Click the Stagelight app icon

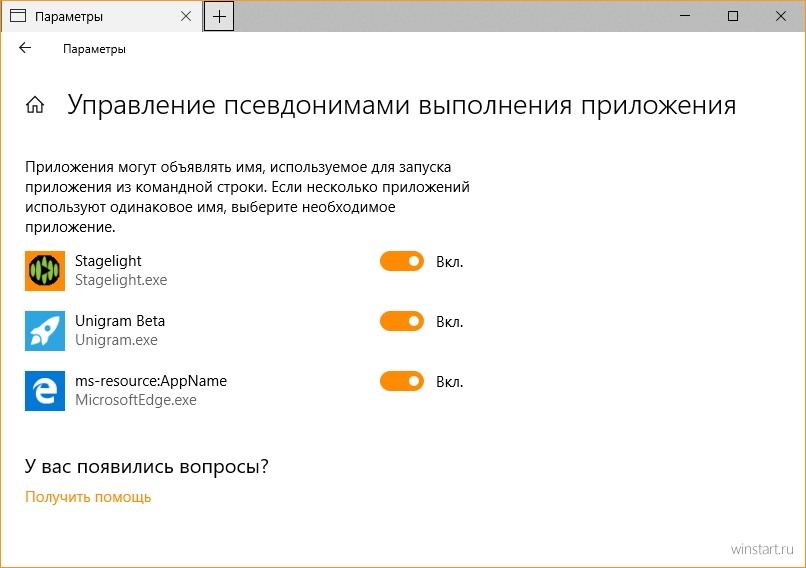click(x=45, y=271)
